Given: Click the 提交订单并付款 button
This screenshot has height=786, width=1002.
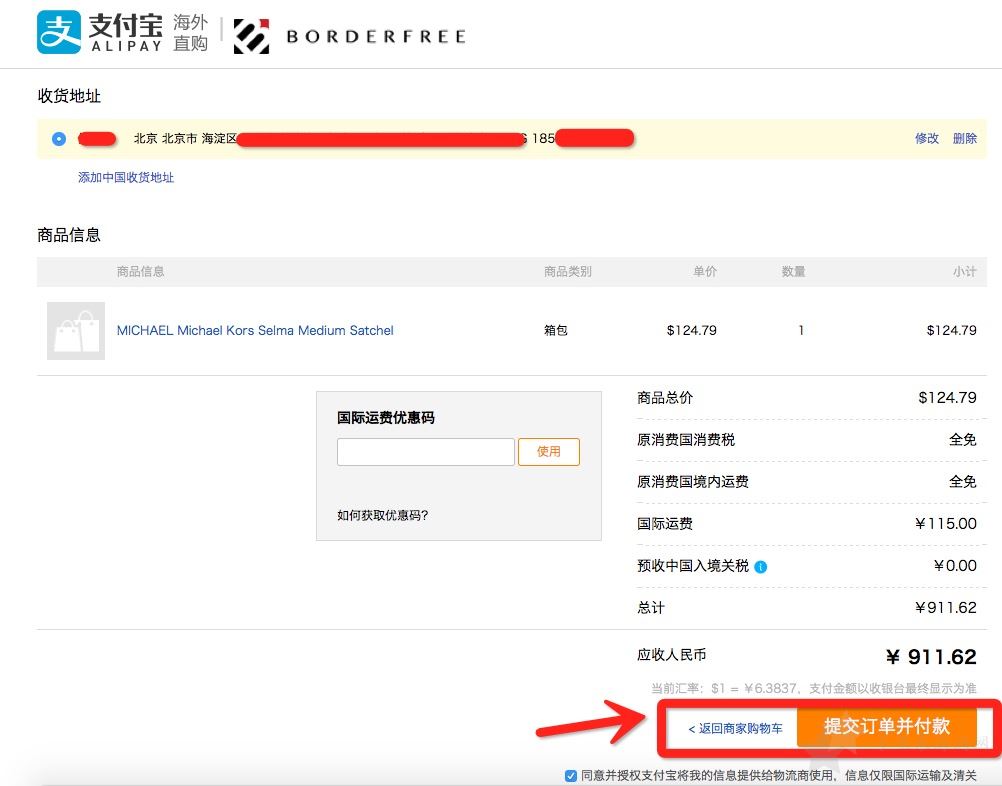Looking at the screenshot, I should [x=886, y=727].
